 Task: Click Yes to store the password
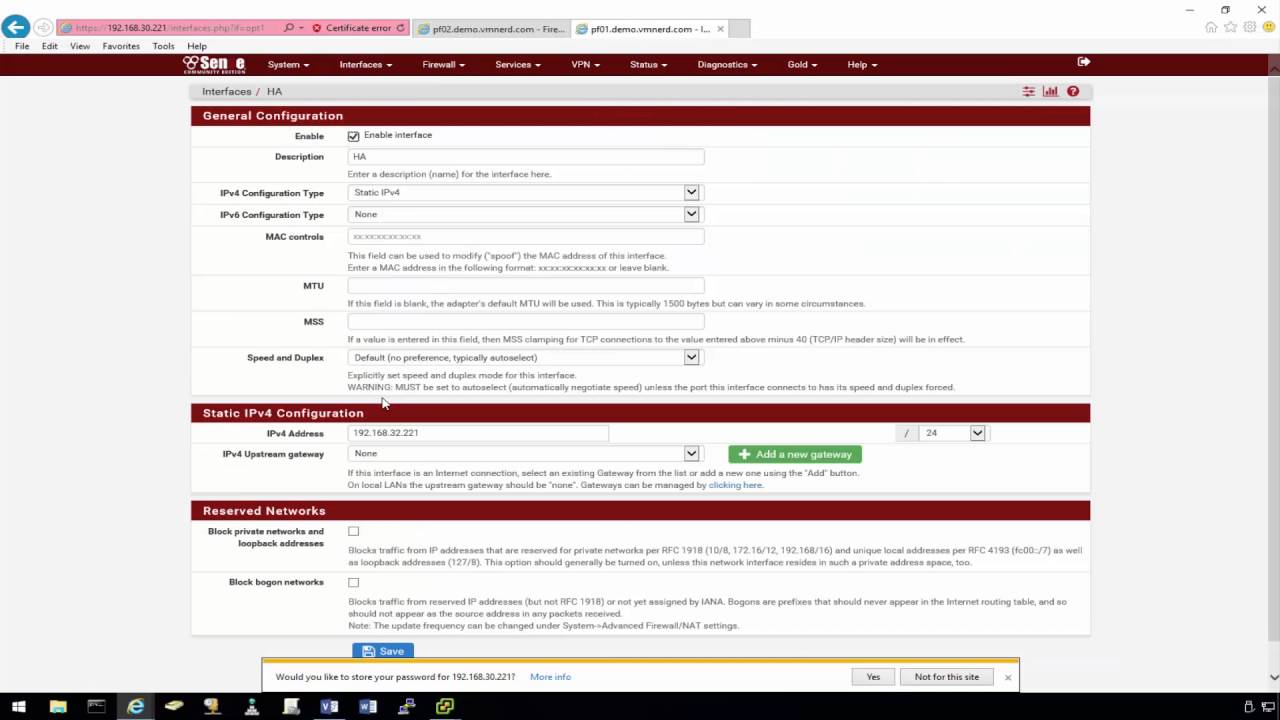pos(873,677)
